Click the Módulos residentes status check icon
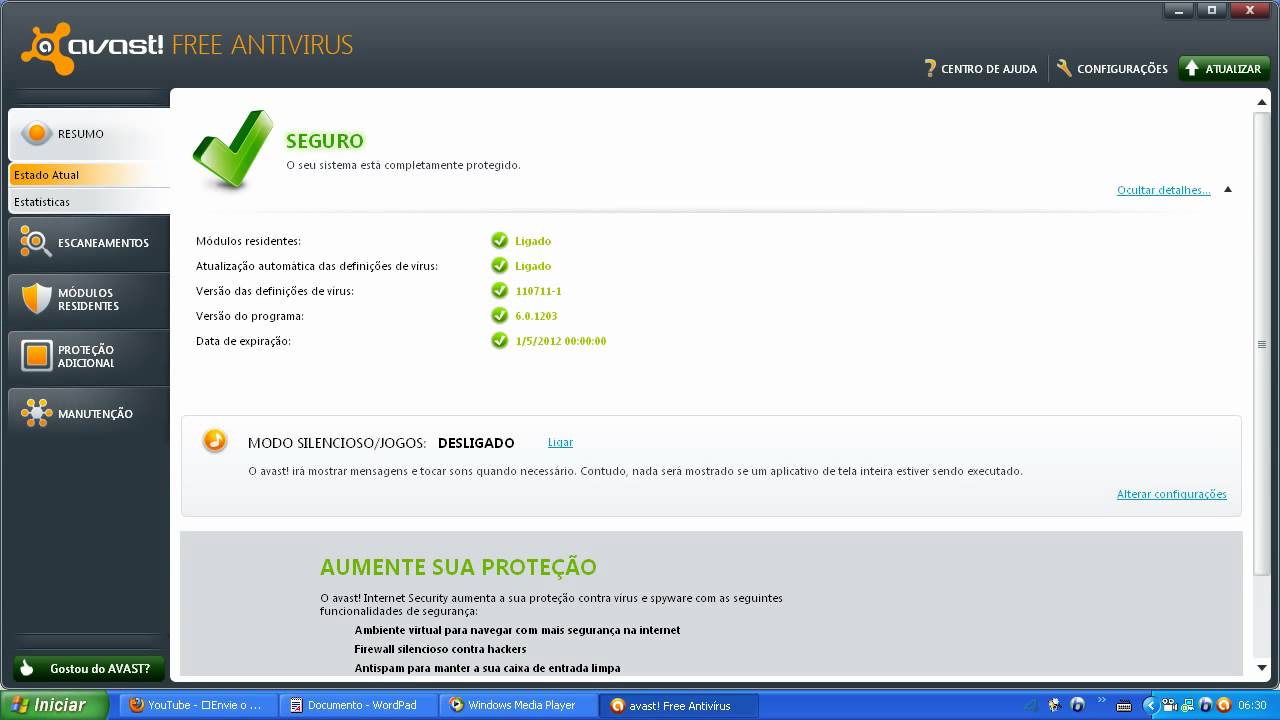Image resolution: width=1280 pixels, height=720 pixels. pos(500,241)
